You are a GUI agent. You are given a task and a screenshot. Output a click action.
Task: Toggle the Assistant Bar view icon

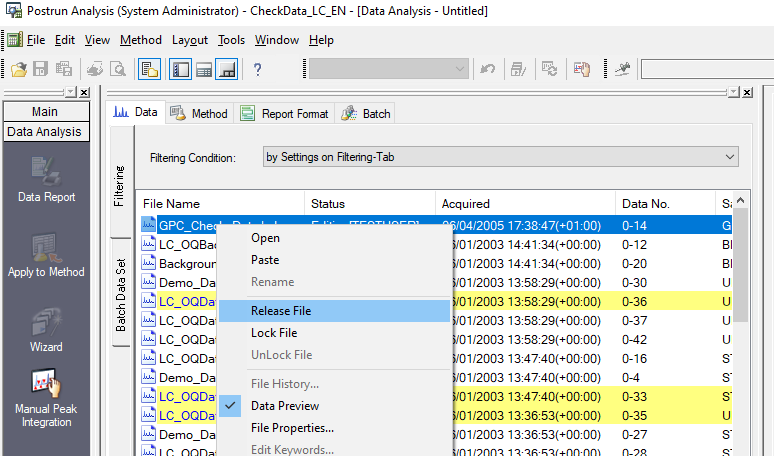point(180,69)
